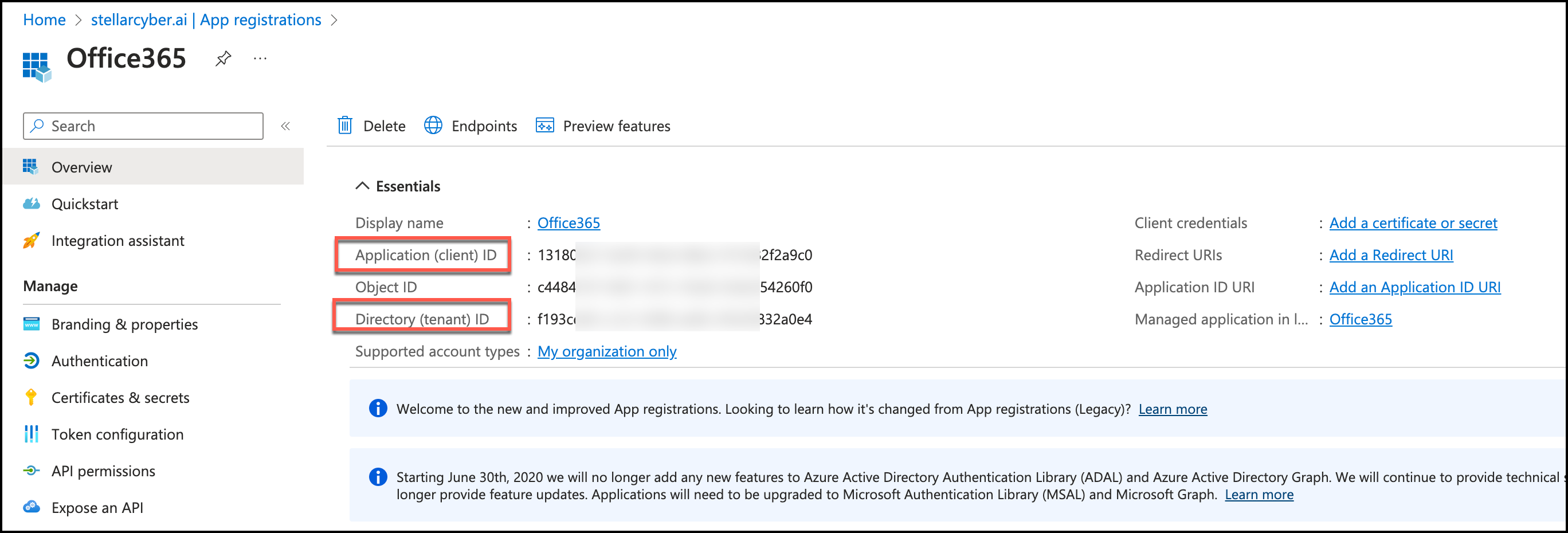Click the Integration assistant rocket icon
The width and height of the screenshot is (1568, 533).
point(32,240)
